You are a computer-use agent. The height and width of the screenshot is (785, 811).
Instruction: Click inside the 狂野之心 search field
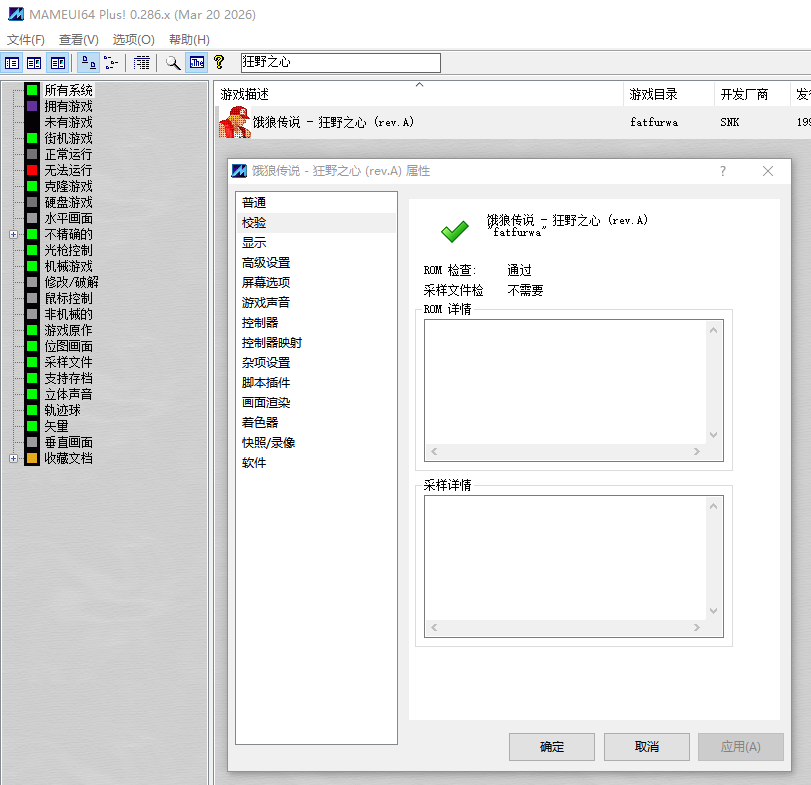point(340,62)
